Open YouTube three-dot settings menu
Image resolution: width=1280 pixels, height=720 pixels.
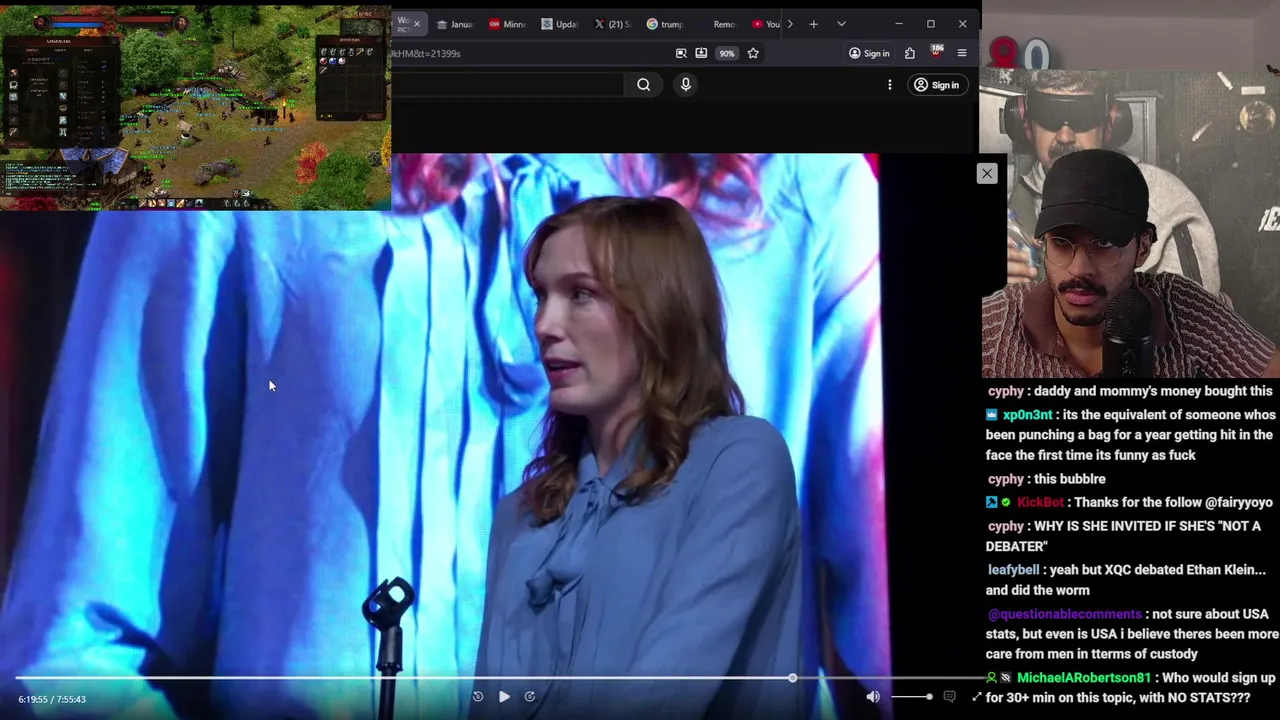[889, 85]
